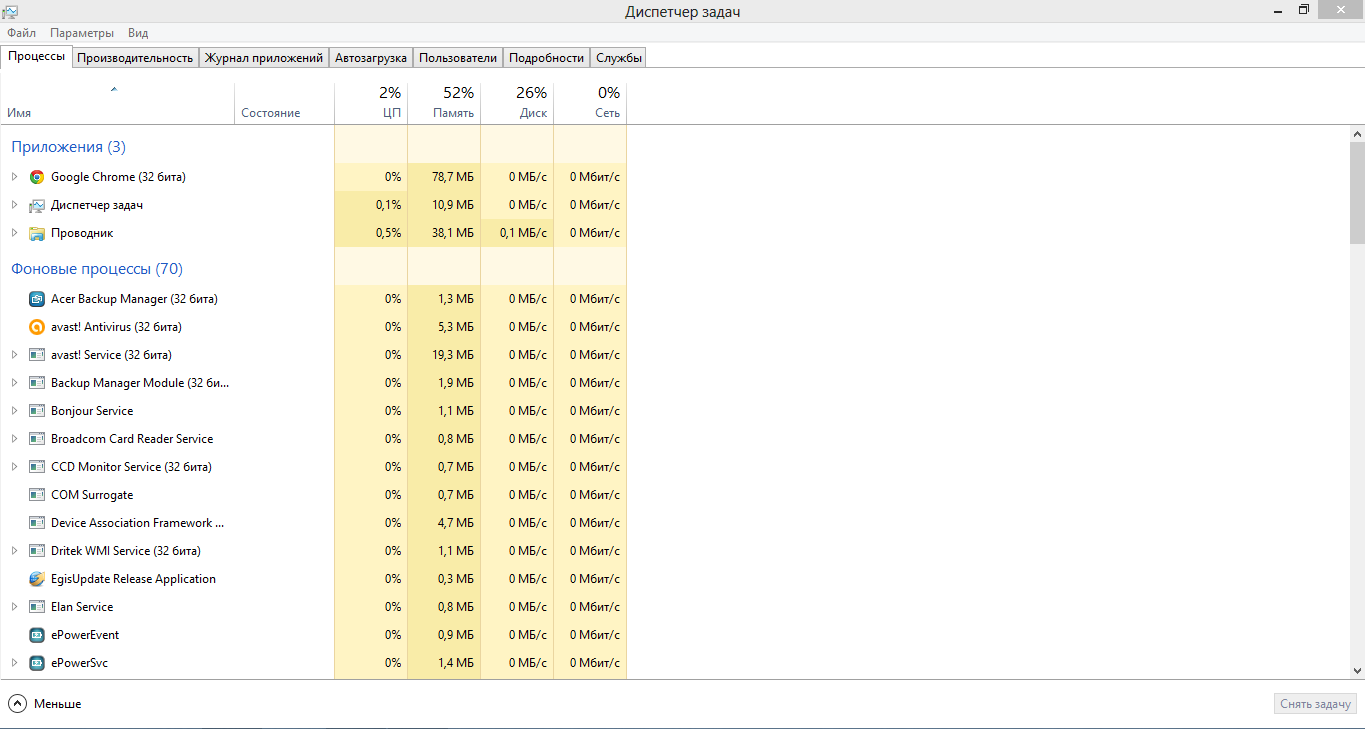Click the ePowerEvent icon
This screenshot has height=729, width=1365.
(37, 635)
